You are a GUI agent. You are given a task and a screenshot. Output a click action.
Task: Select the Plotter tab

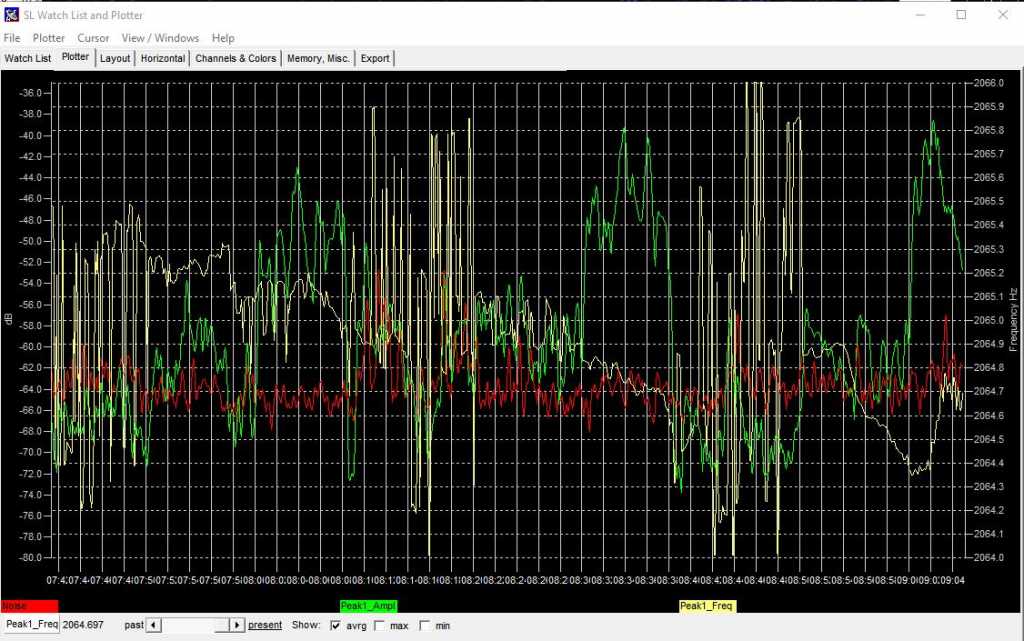pos(75,57)
